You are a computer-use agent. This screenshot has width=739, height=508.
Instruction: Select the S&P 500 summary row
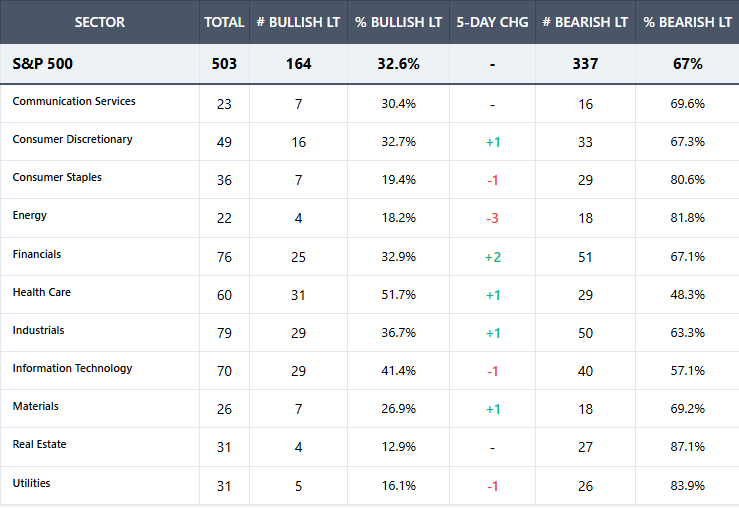(43, 64)
